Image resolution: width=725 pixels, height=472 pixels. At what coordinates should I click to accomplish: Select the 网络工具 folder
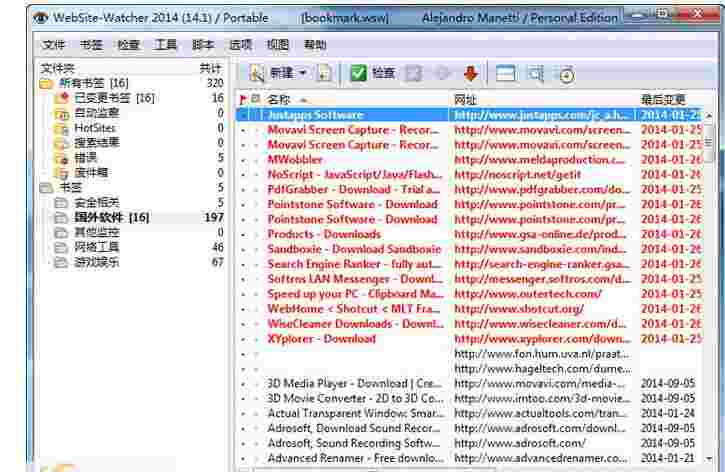click(x=95, y=247)
